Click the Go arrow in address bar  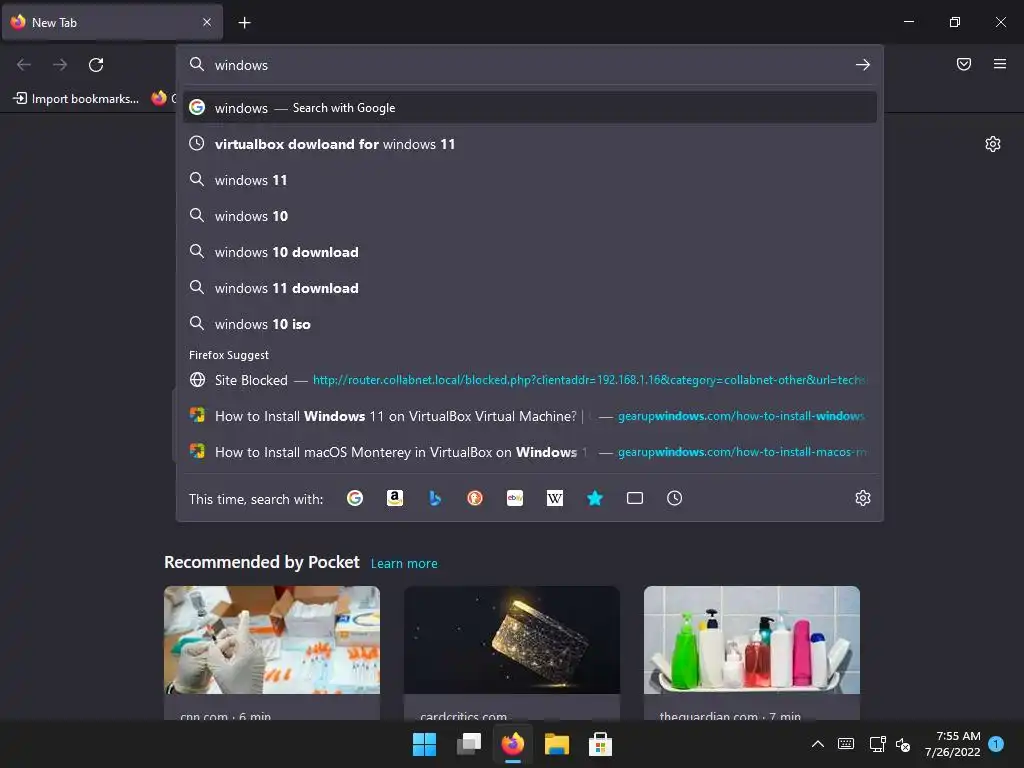[863, 65]
